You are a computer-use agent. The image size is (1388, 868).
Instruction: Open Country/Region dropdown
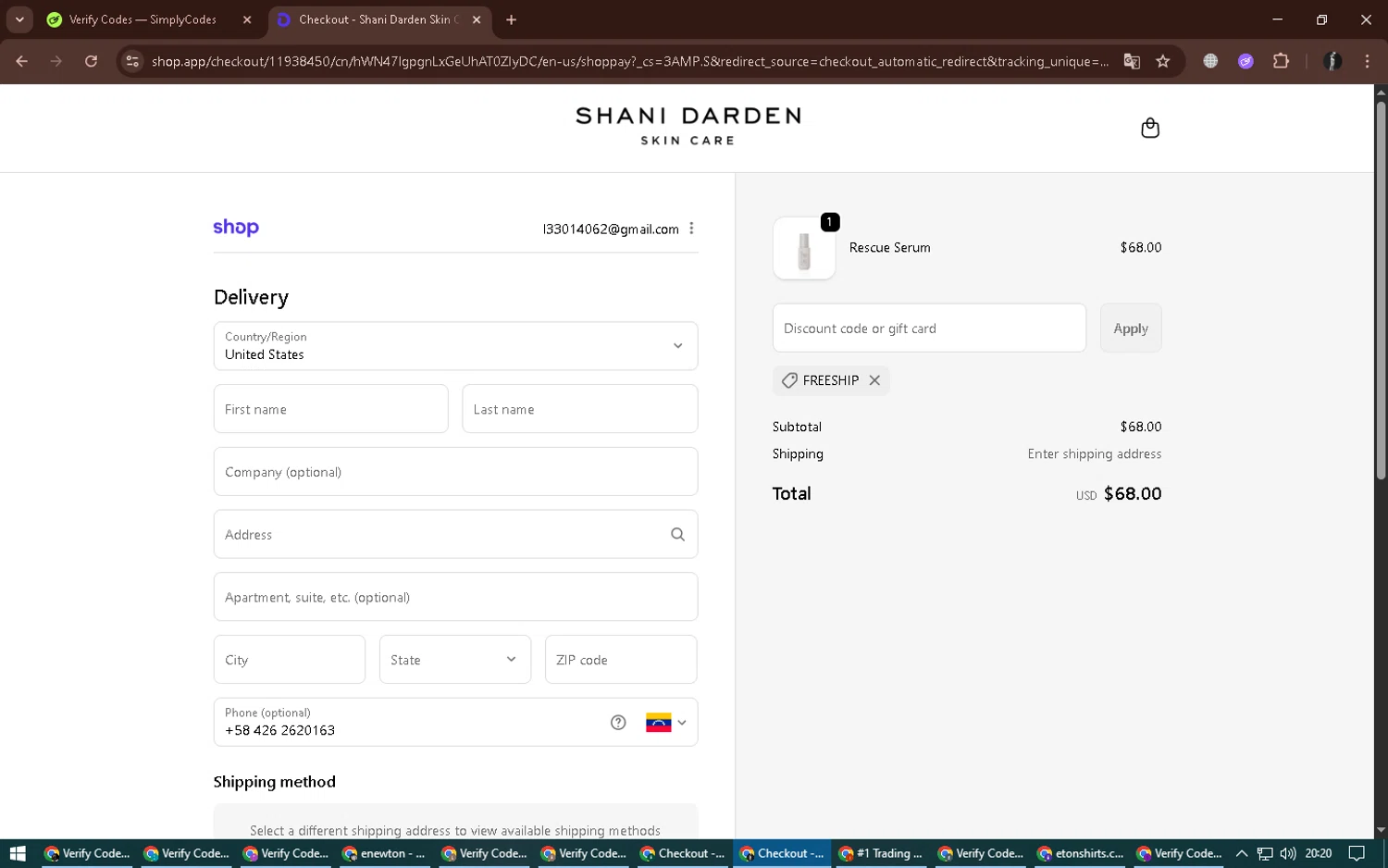pos(455,346)
